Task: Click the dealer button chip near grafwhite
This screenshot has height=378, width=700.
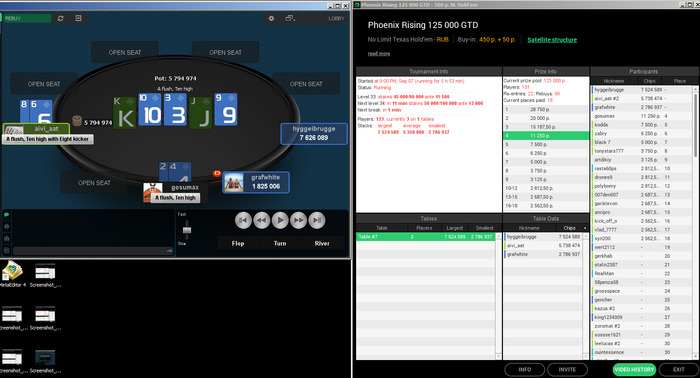Action: click(217, 173)
